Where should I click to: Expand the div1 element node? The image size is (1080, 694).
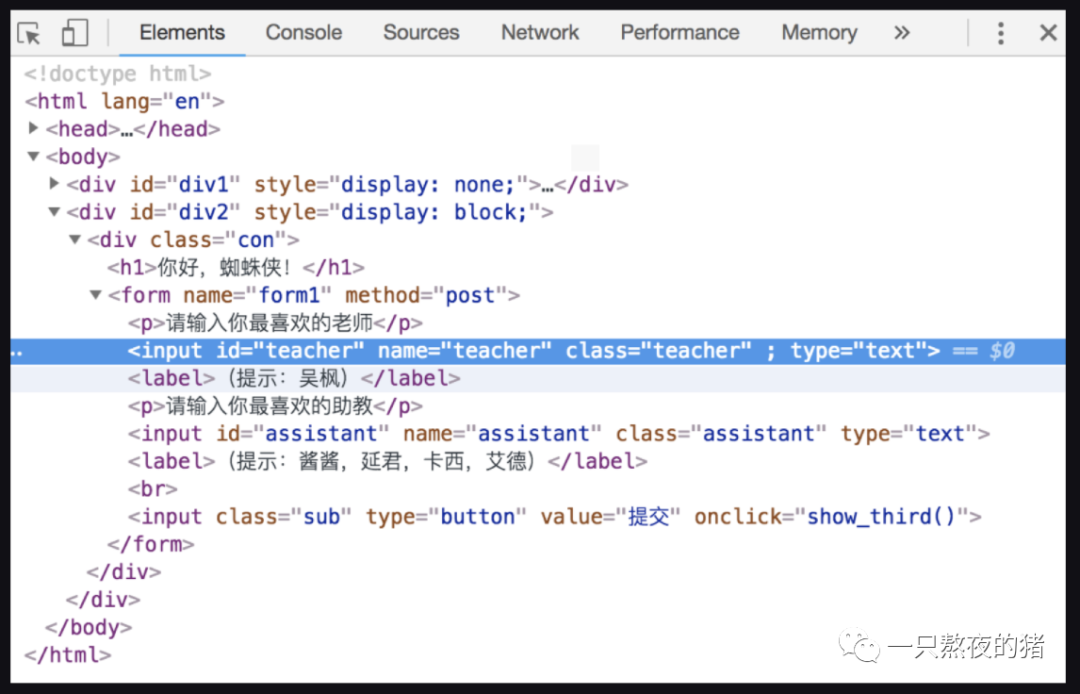pyautogui.click(x=54, y=183)
